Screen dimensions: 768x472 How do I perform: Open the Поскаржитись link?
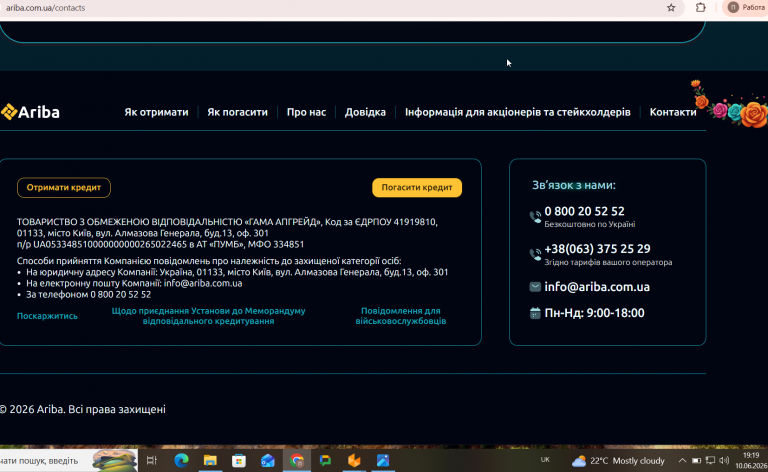(47, 316)
